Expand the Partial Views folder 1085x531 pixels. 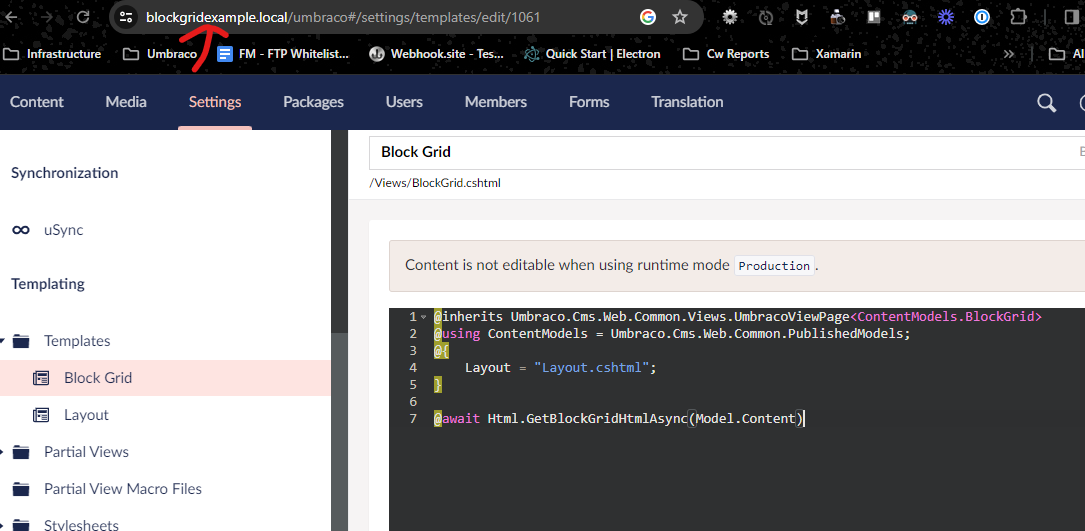[x=2, y=452]
